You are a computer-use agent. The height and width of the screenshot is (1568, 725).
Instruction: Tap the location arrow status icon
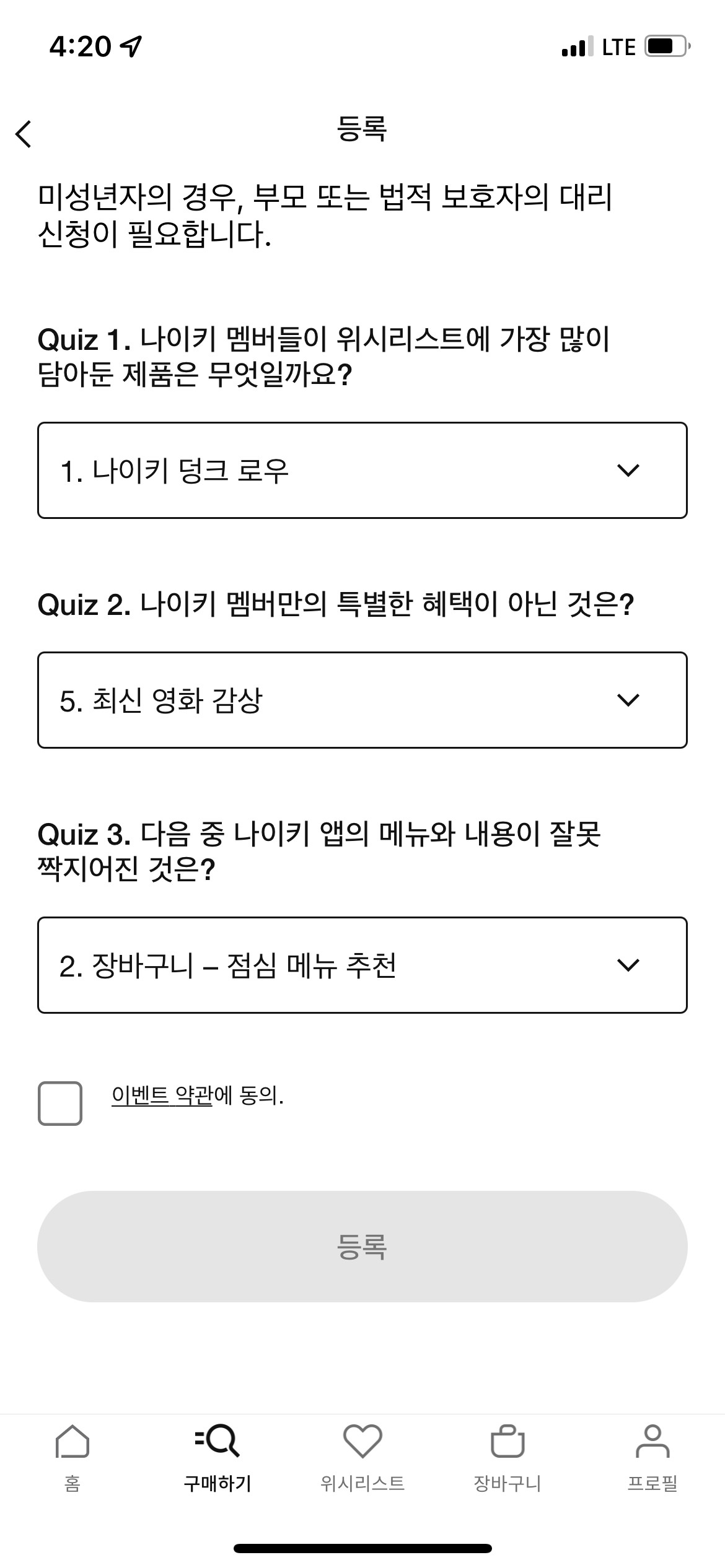point(131,46)
